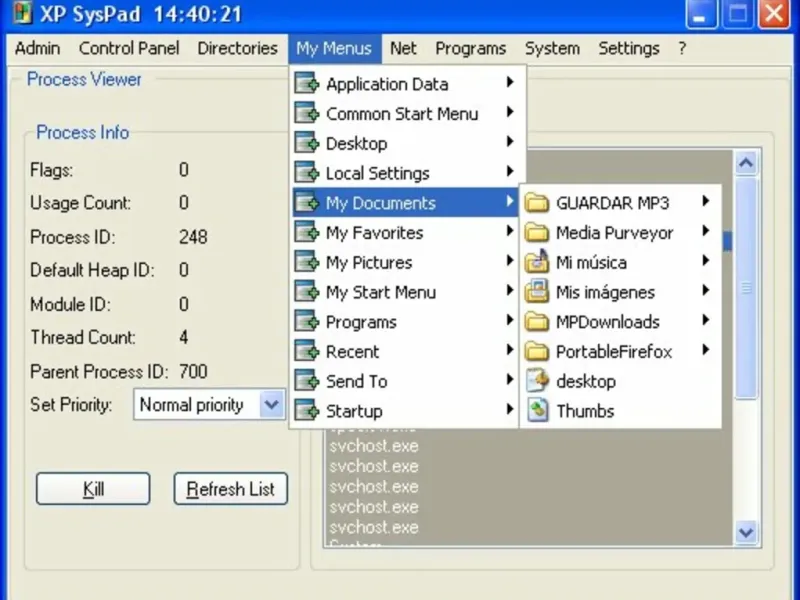Expand Common Start Menu submenu arrow
This screenshot has height=600, width=800.
coord(509,112)
